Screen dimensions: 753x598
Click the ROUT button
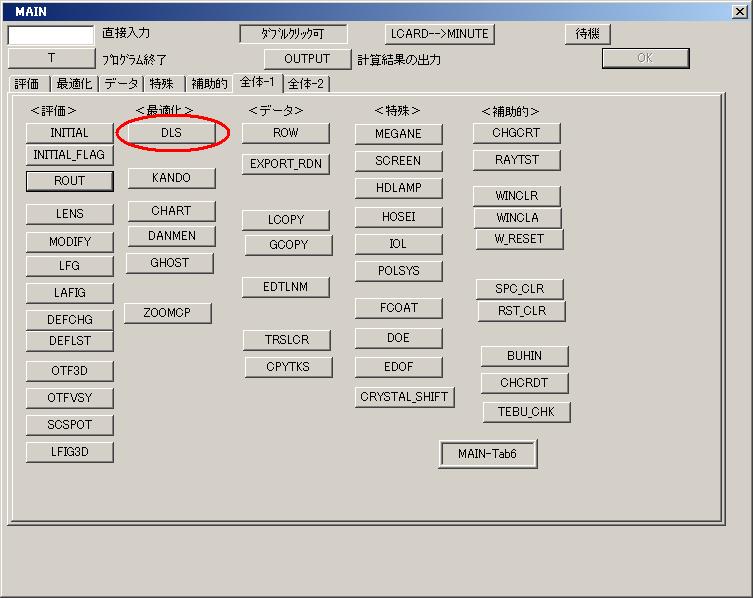[70, 181]
